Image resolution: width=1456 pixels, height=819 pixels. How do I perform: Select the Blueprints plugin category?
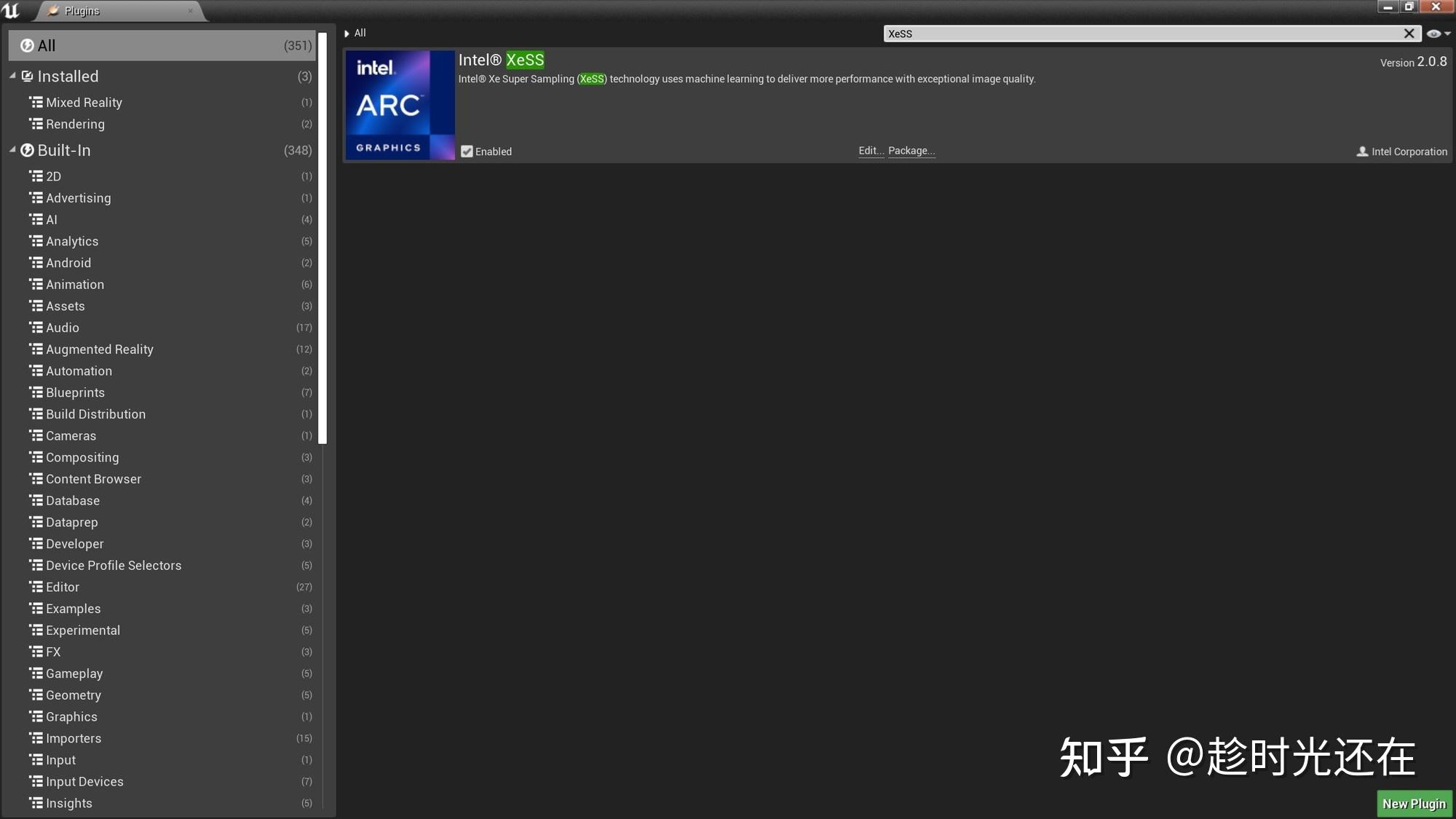pyautogui.click(x=75, y=392)
